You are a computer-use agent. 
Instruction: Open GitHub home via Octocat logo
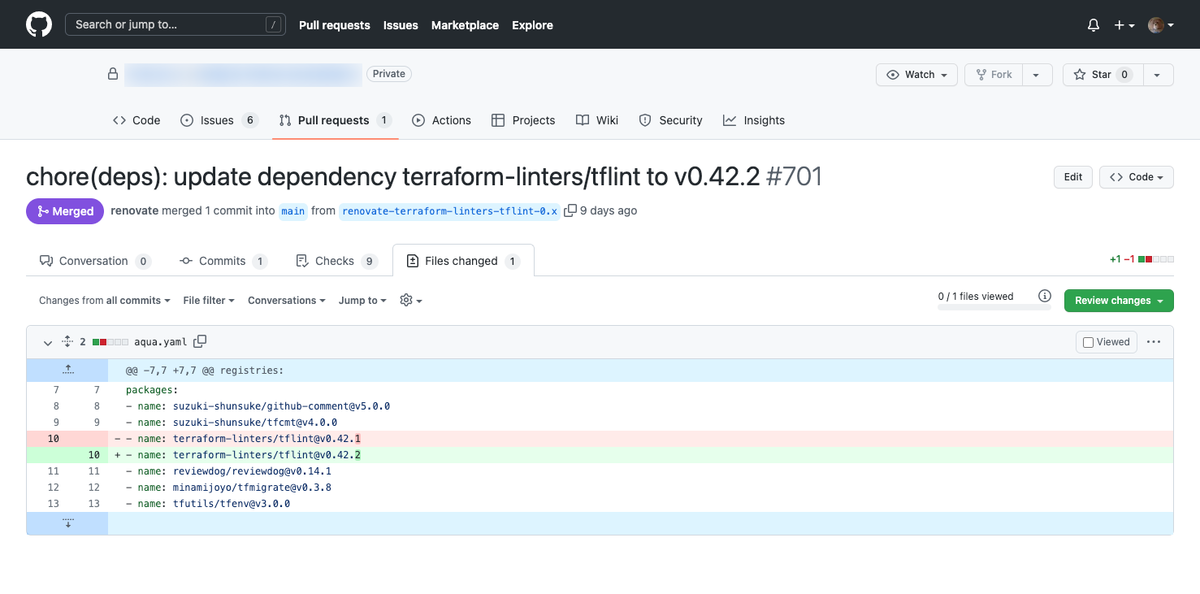click(38, 24)
